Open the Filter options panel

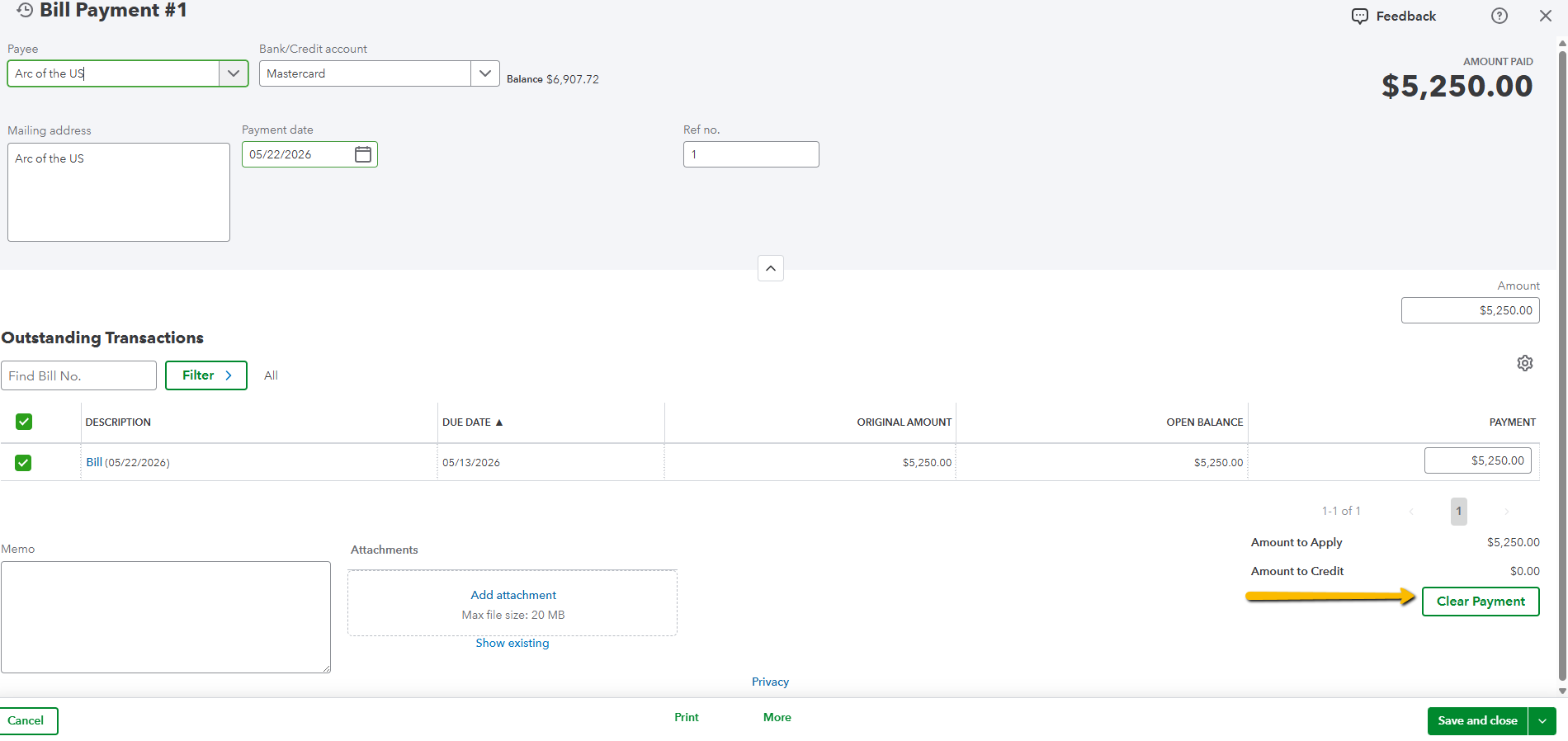point(206,375)
